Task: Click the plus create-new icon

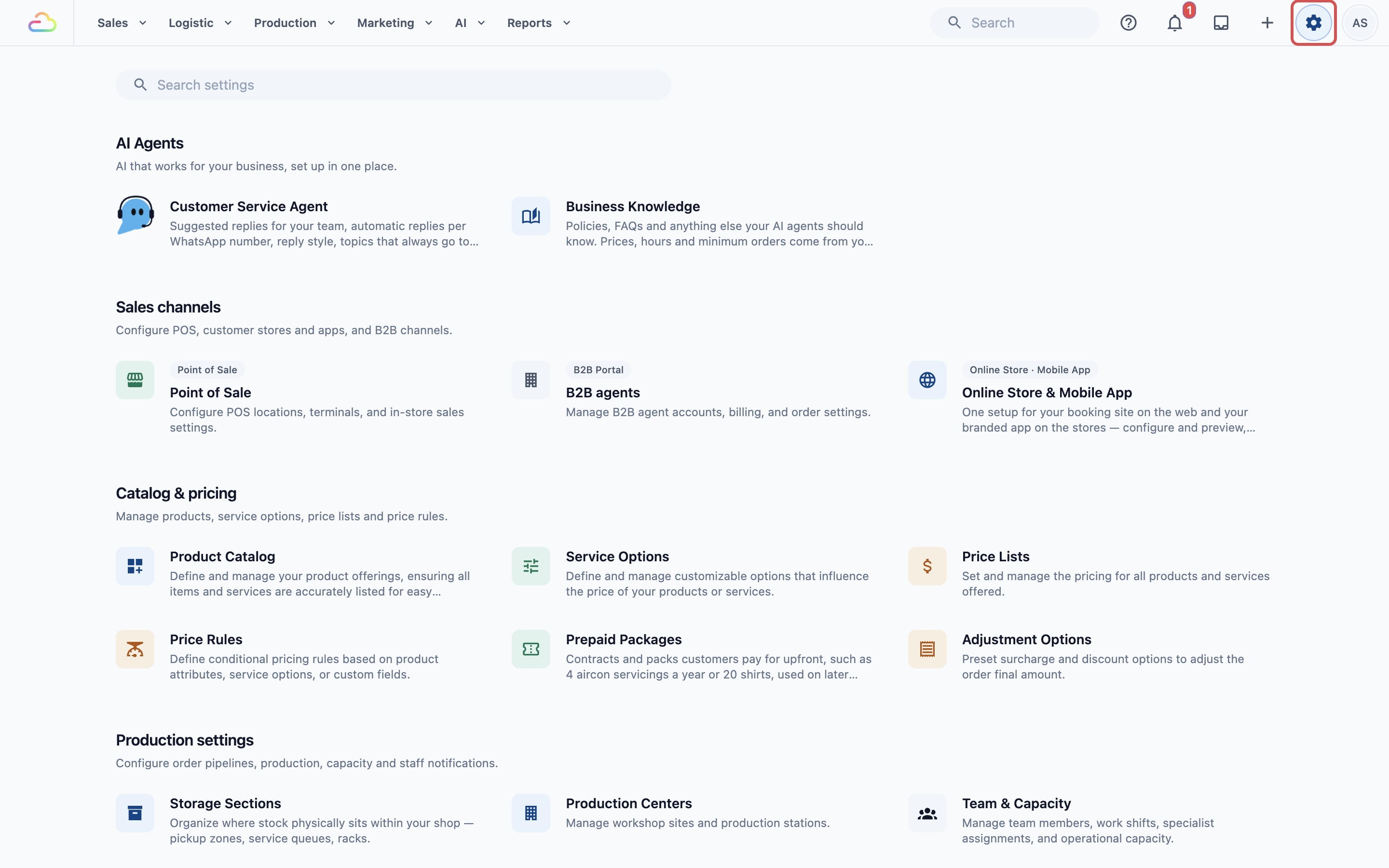Action: pos(1267,23)
